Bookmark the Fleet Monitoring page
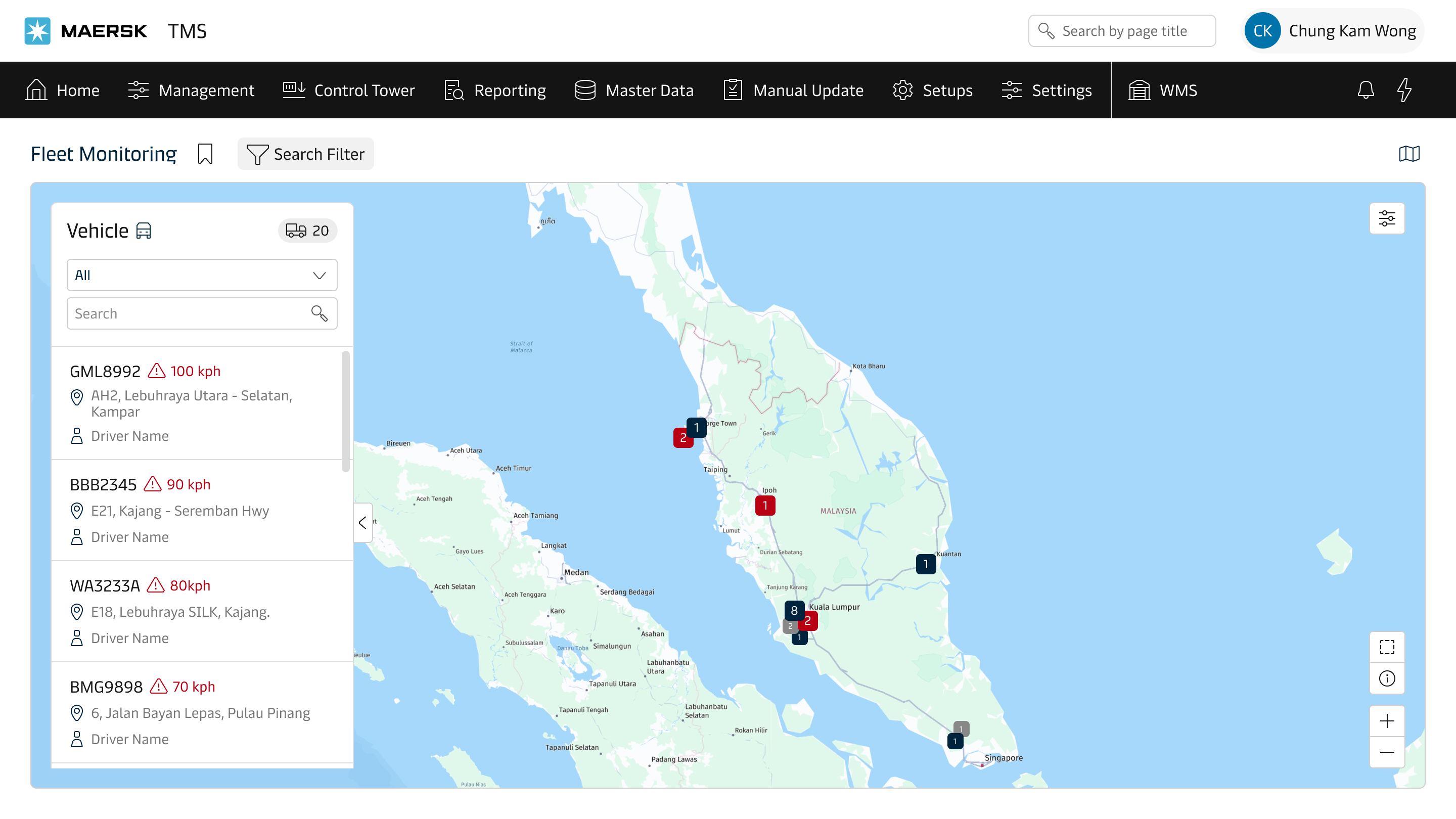 click(x=205, y=154)
